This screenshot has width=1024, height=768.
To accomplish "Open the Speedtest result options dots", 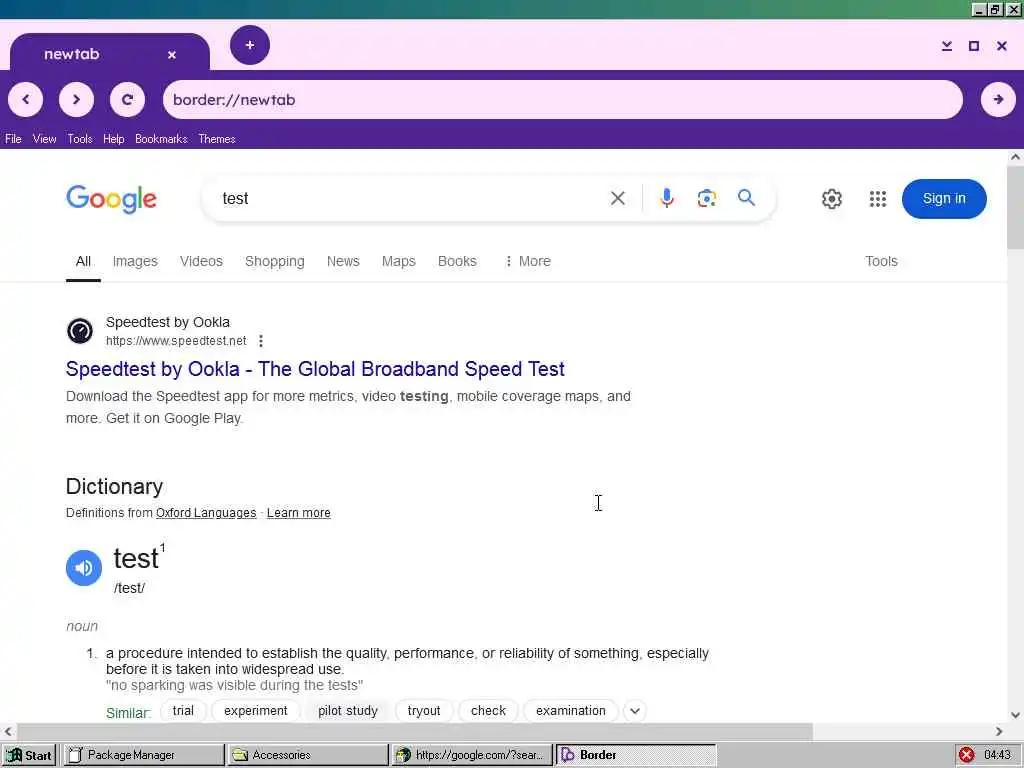I will pyautogui.click(x=261, y=341).
